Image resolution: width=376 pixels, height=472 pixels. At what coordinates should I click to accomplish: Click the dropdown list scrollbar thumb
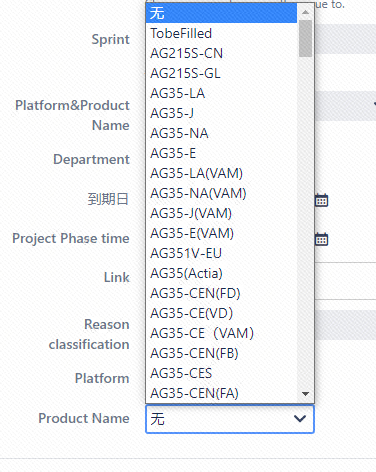point(305,39)
